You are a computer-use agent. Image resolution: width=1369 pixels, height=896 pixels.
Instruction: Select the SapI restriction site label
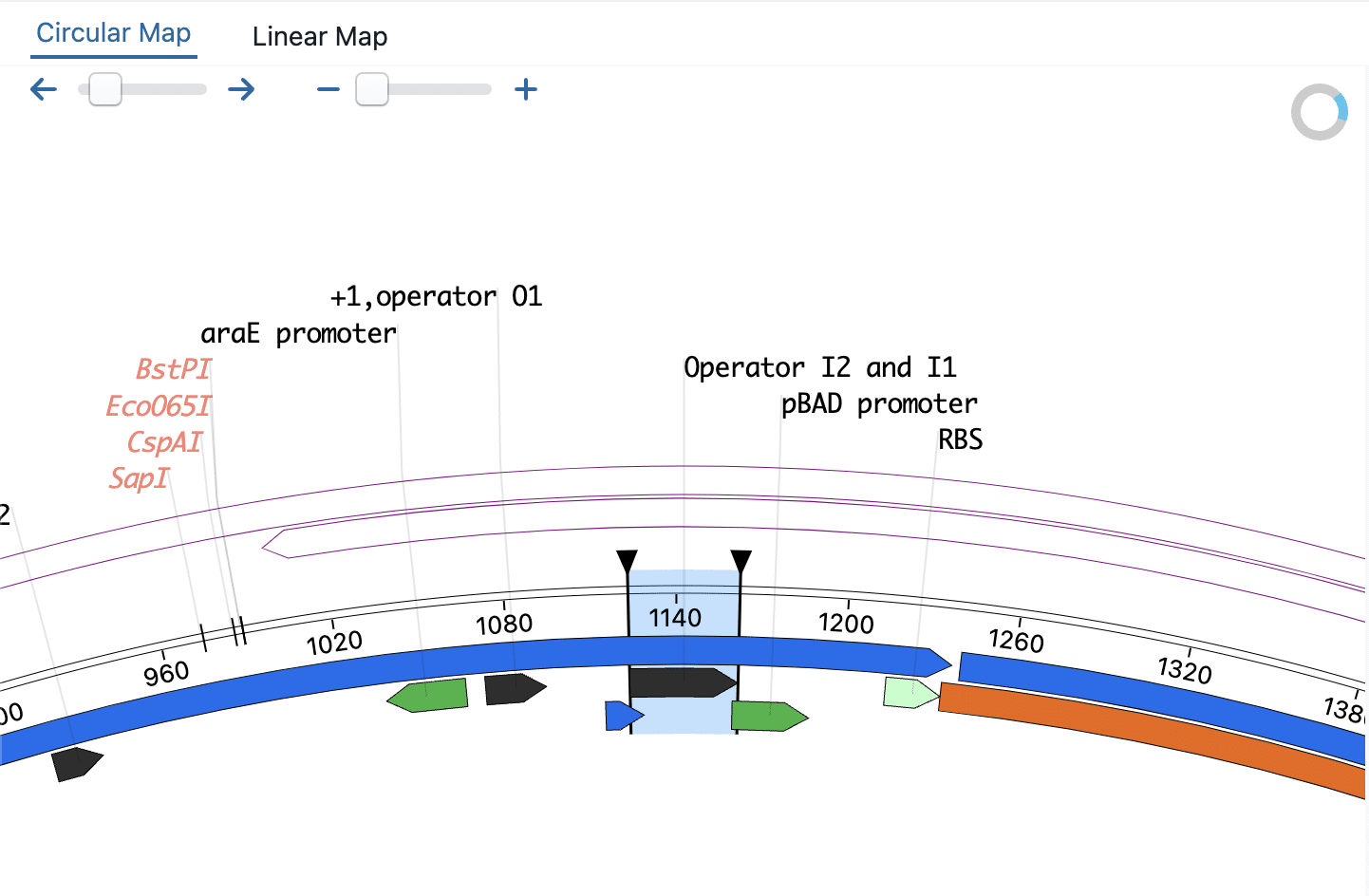[139, 478]
